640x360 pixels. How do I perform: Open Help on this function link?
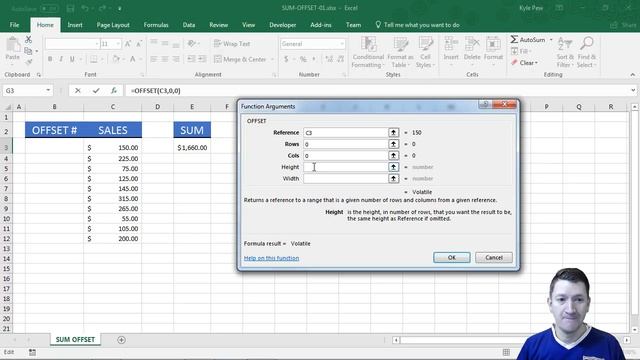pyautogui.click(x=271, y=258)
